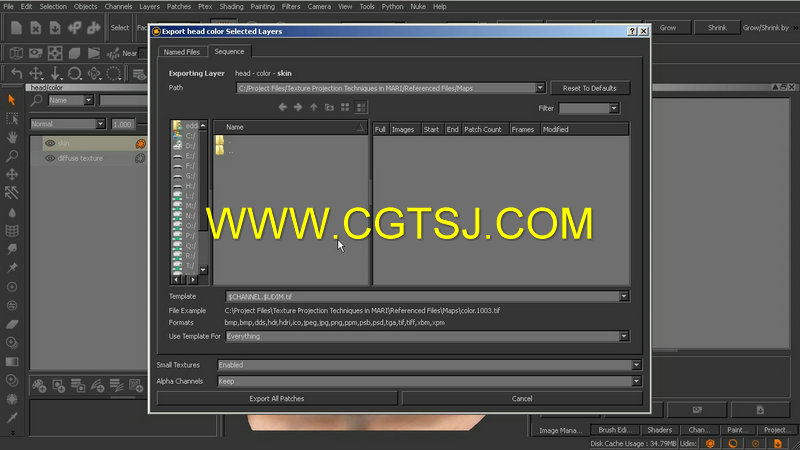Create a new folder in file browser

point(329,107)
